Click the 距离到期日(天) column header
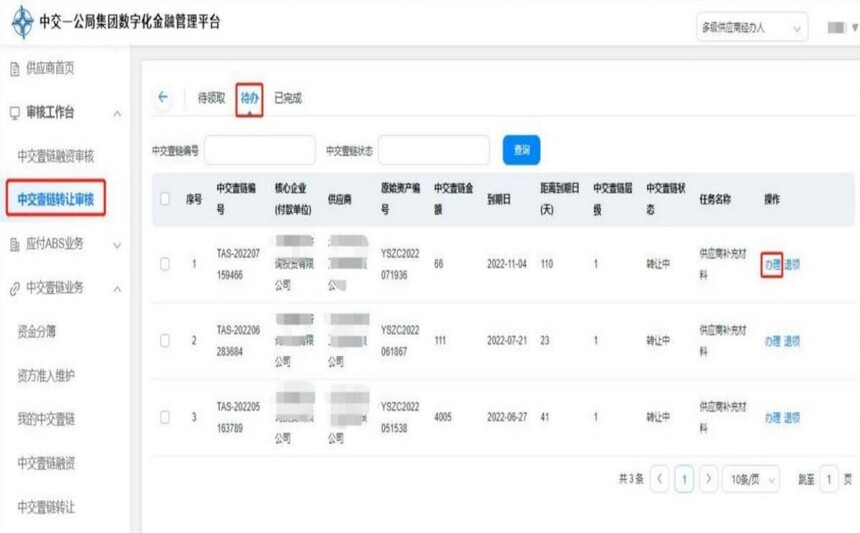This screenshot has height=533, width=860. 559,199
